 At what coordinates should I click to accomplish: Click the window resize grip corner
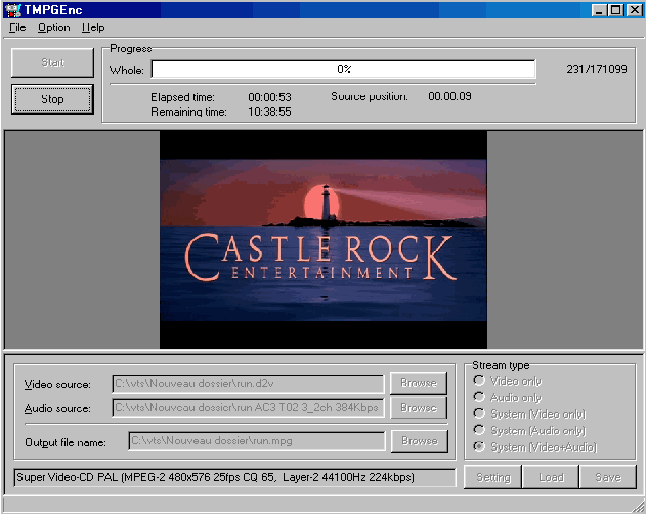pos(639,507)
